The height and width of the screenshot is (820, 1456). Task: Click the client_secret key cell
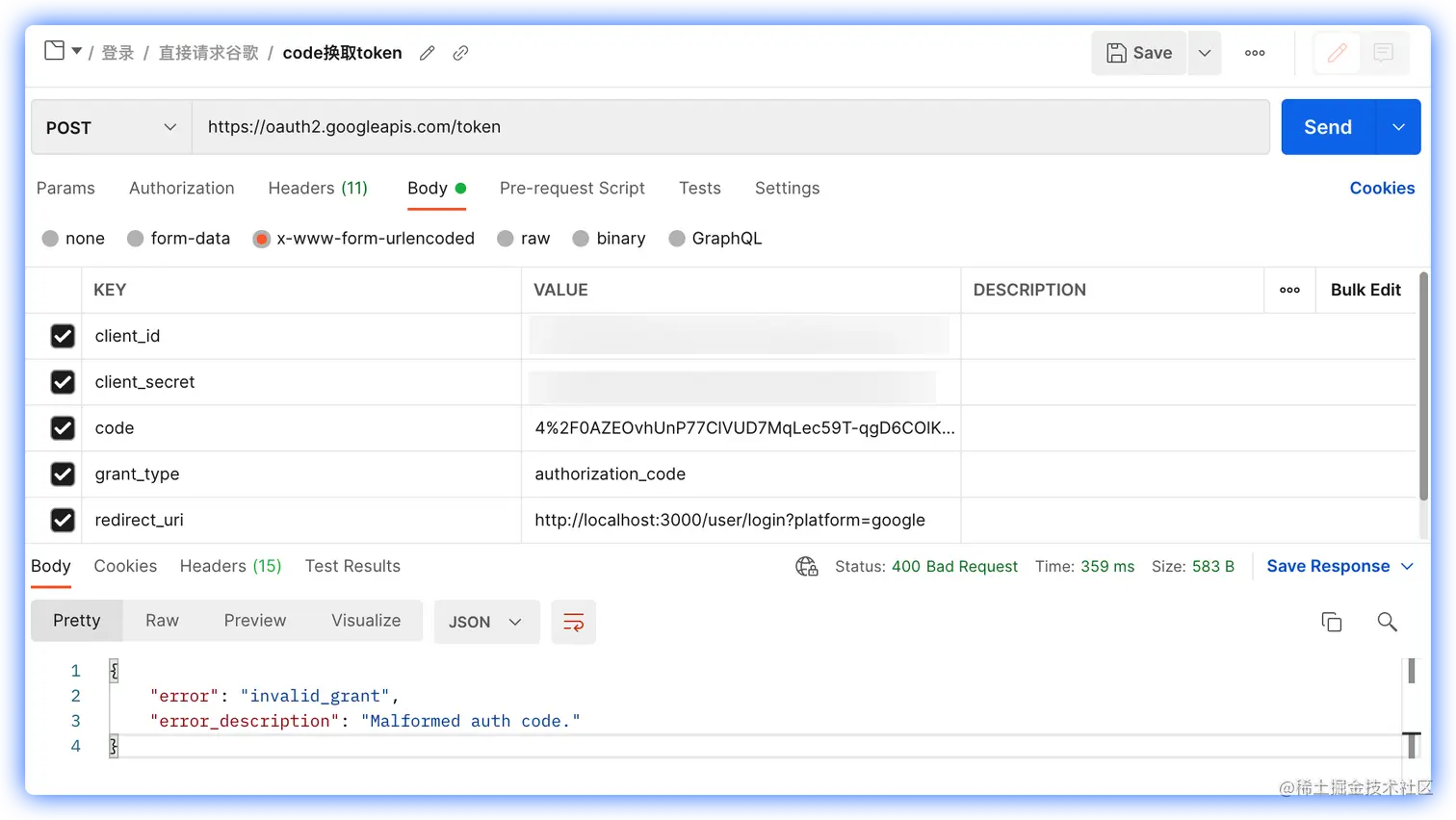coord(301,382)
